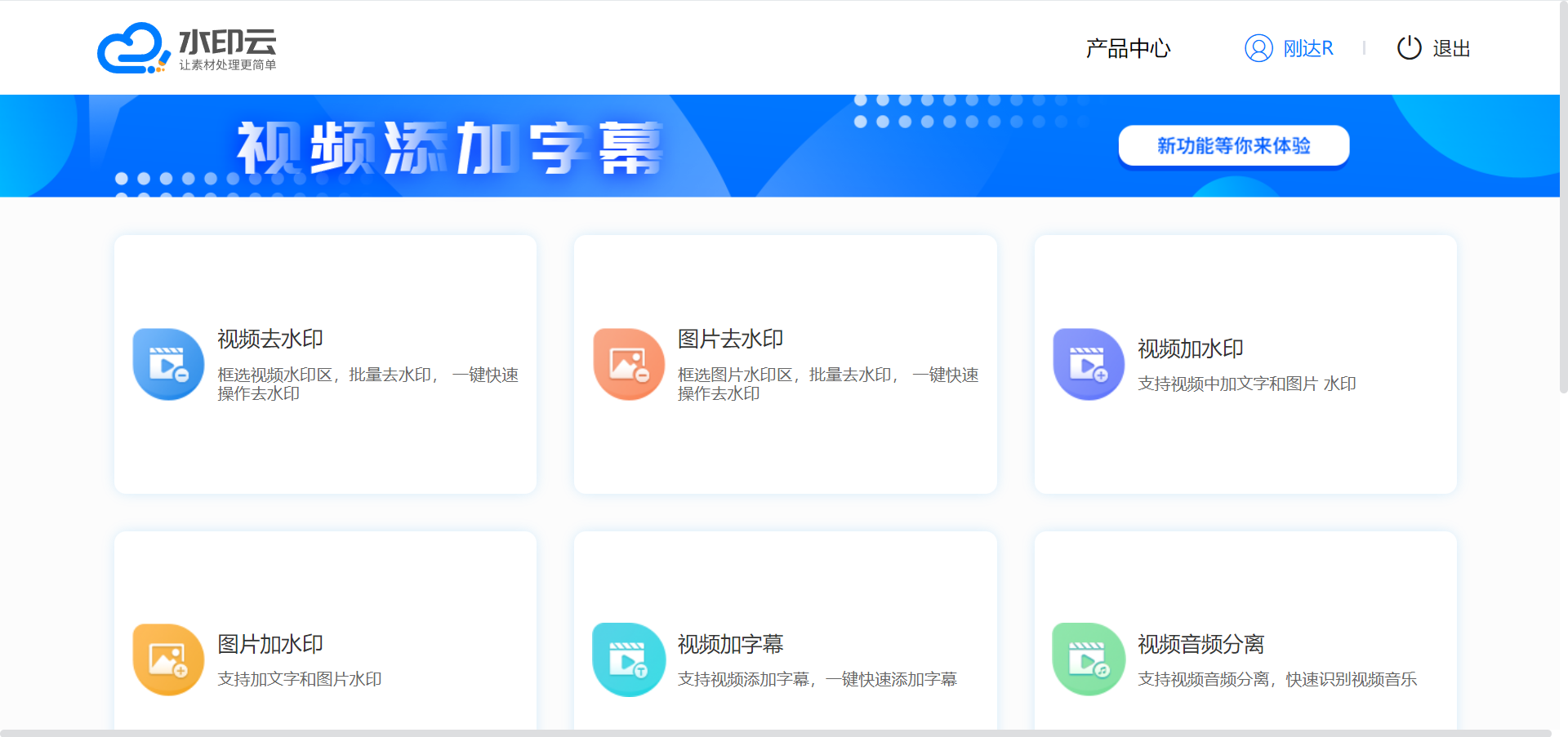This screenshot has width=1568, height=737.
Task: Click description 支持视频音频分离，快速识别视频音乐
Action: pos(1277,679)
